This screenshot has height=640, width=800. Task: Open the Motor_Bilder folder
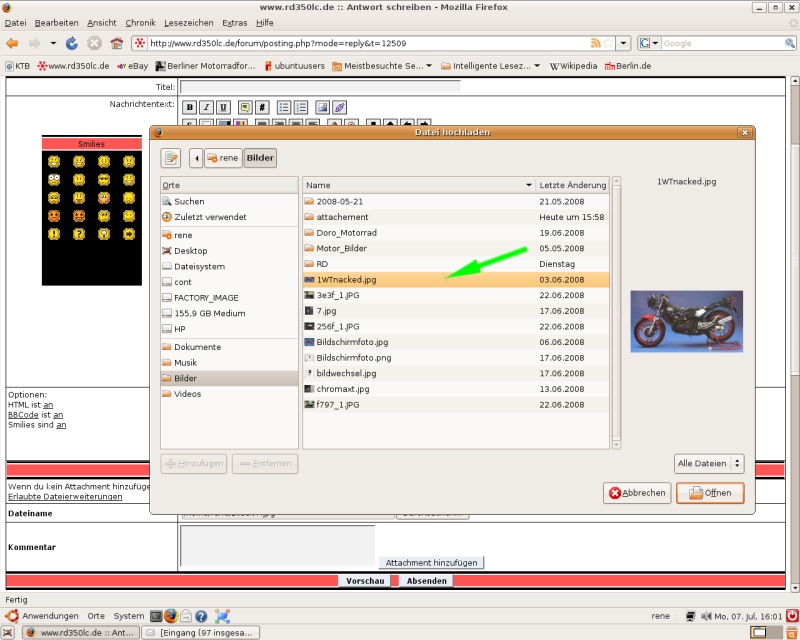point(343,248)
